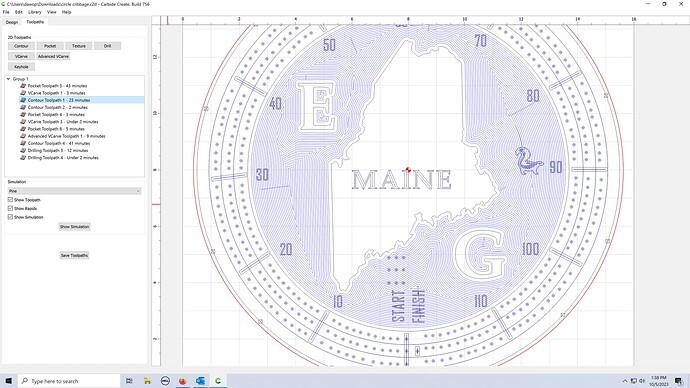Click the letter G on the canvas
Screen dimensions: 690x388
click(x=480, y=254)
